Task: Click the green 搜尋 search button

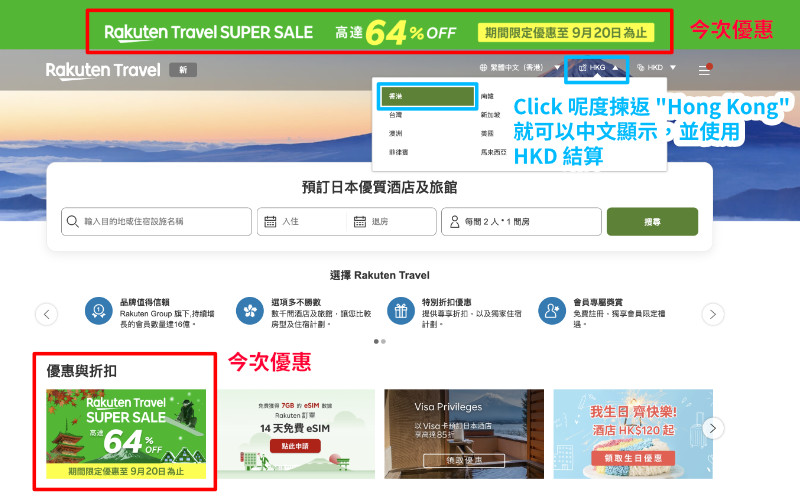Action: pyautogui.click(x=653, y=221)
